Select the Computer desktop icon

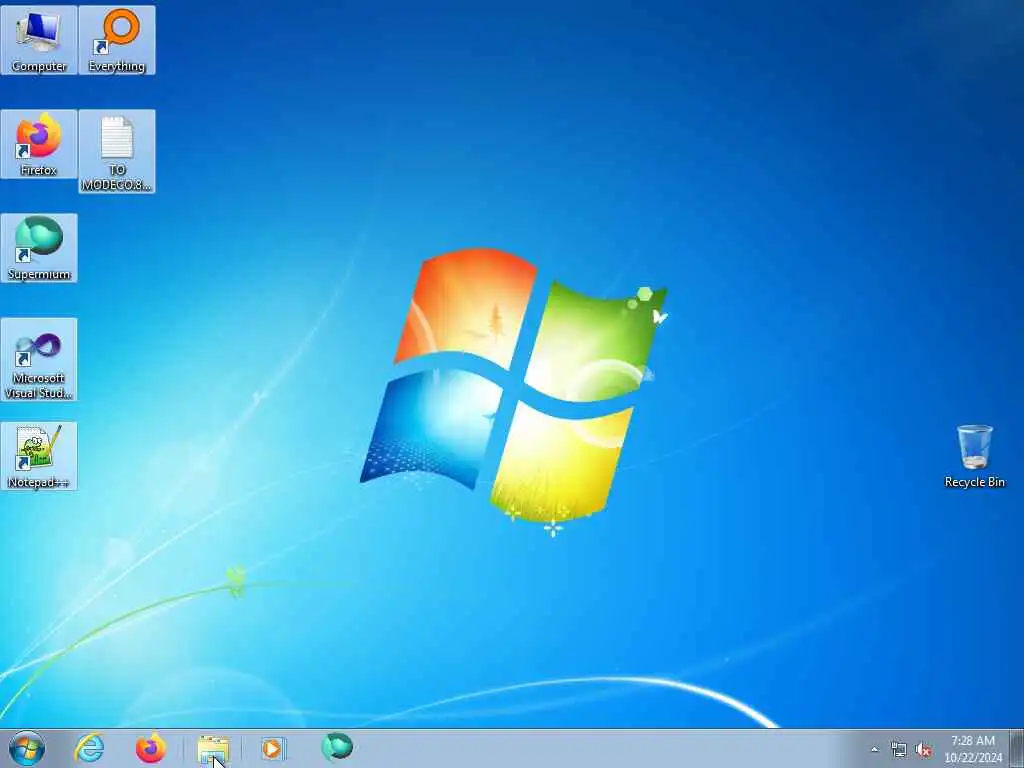click(39, 40)
